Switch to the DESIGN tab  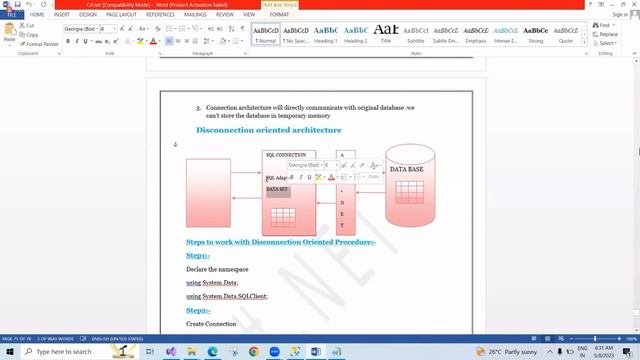pyautogui.click(x=88, y=15)
